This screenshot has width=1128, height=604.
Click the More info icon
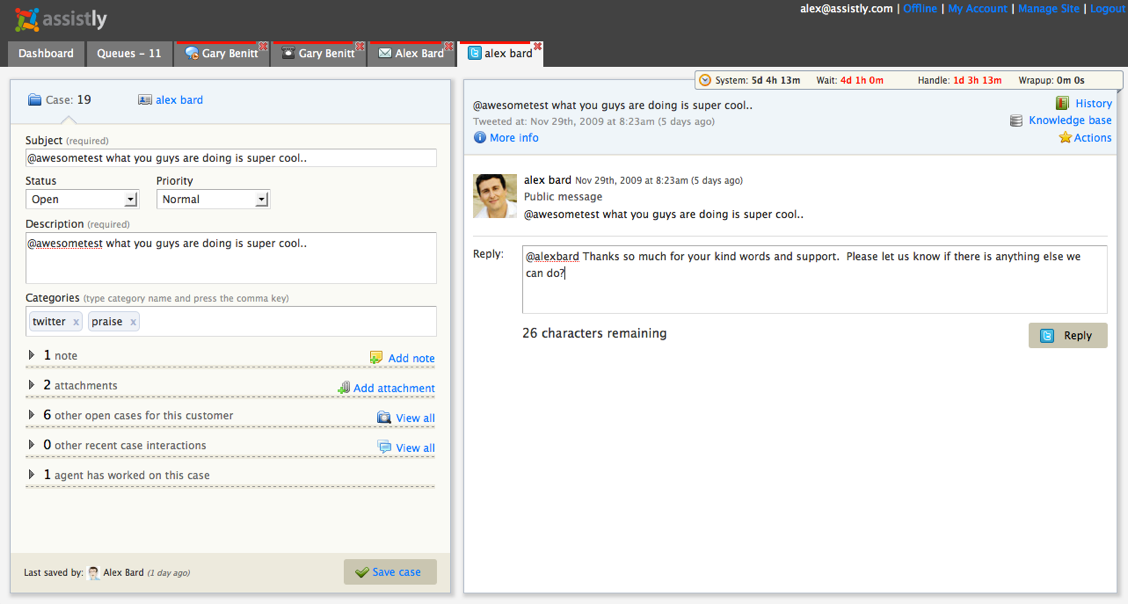click(480, 138)
